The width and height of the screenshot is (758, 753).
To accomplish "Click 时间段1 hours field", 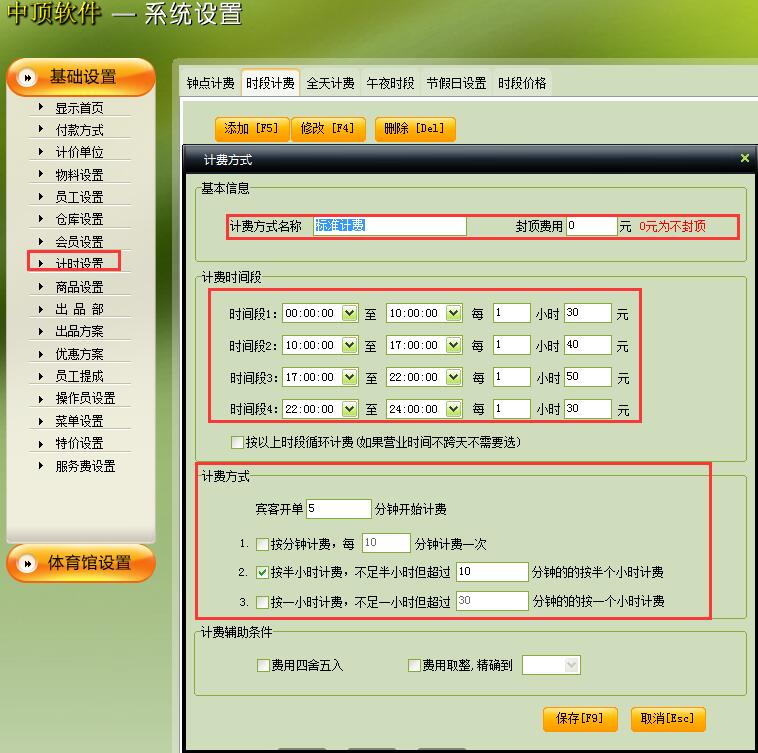I will tap(512, 313).
